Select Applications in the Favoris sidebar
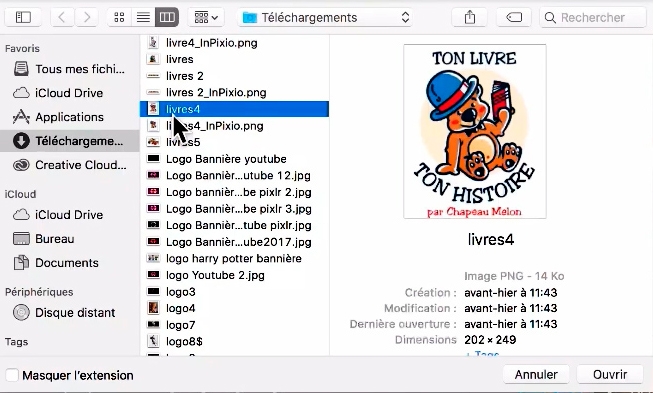This screenshot has width=653, height=393. (70, 117)
